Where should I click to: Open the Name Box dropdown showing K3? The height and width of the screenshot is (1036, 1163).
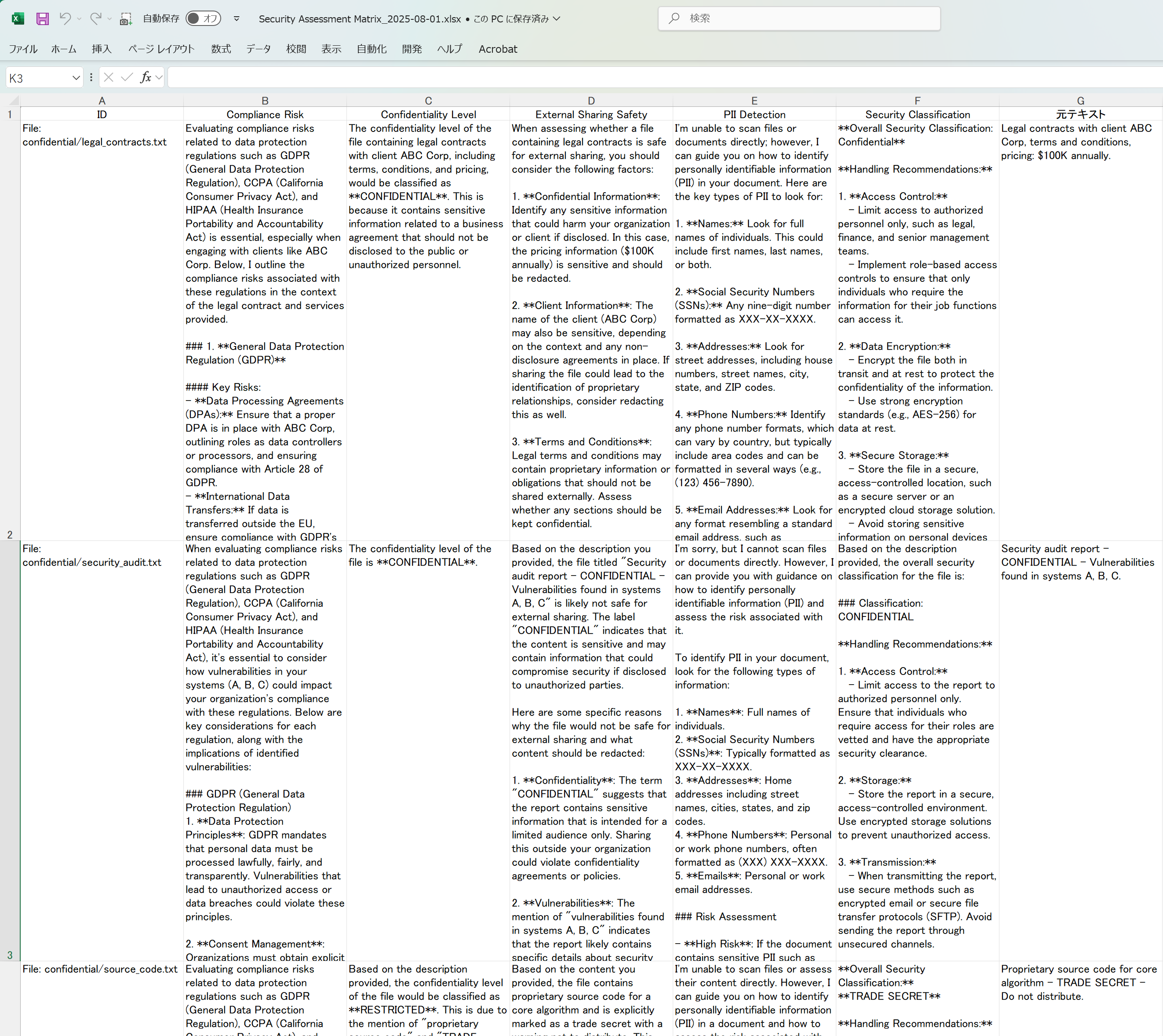(x=76, y=77)
